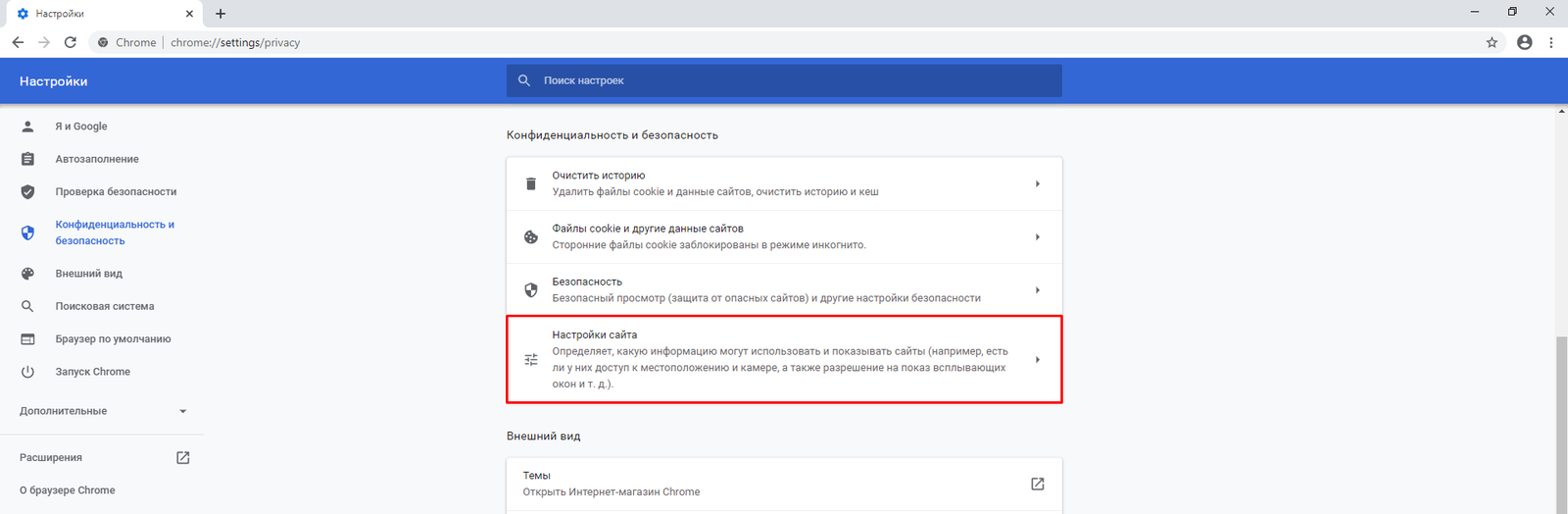Click the cookie icon in Файлы cookie row
Screen dimensions: 1568x514
(531, 236)
